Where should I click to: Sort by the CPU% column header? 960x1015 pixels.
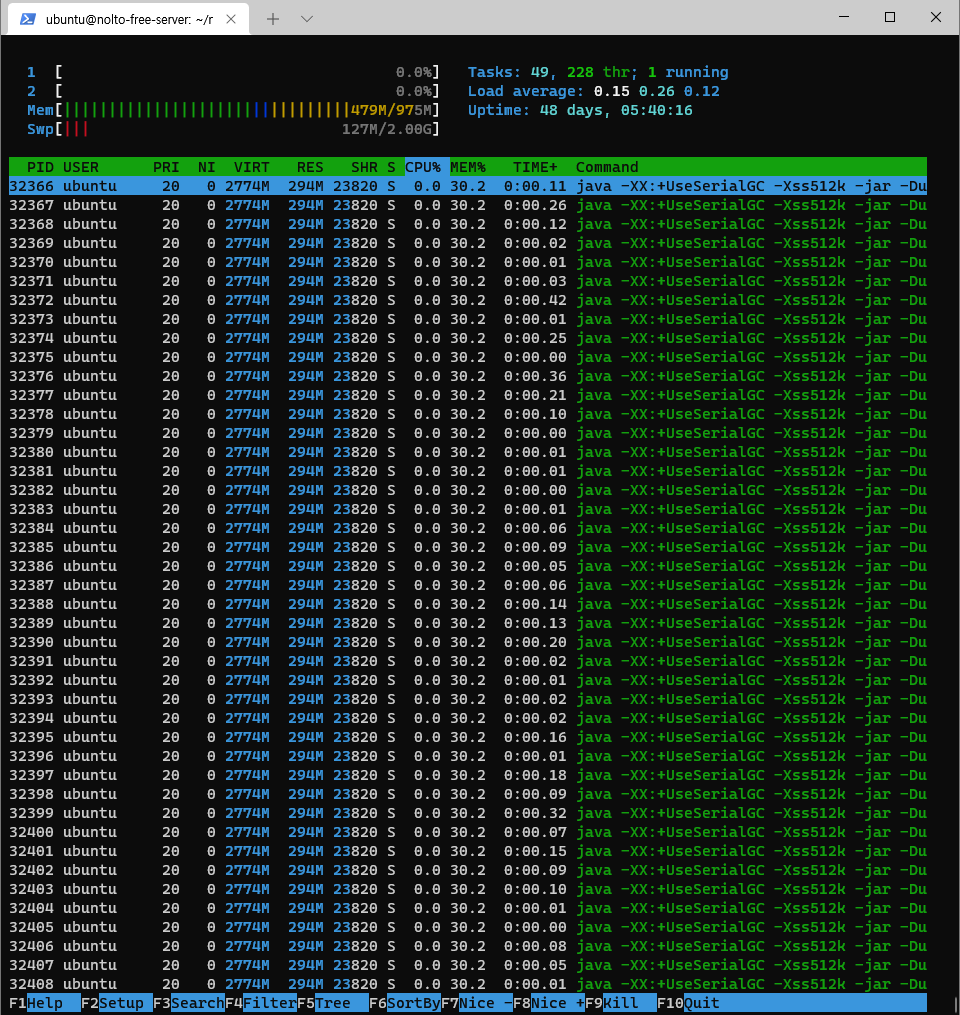click(423, 167)
